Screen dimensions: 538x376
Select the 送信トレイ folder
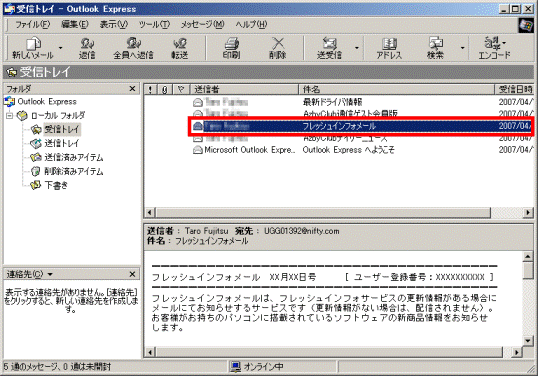tap(62, 143)
